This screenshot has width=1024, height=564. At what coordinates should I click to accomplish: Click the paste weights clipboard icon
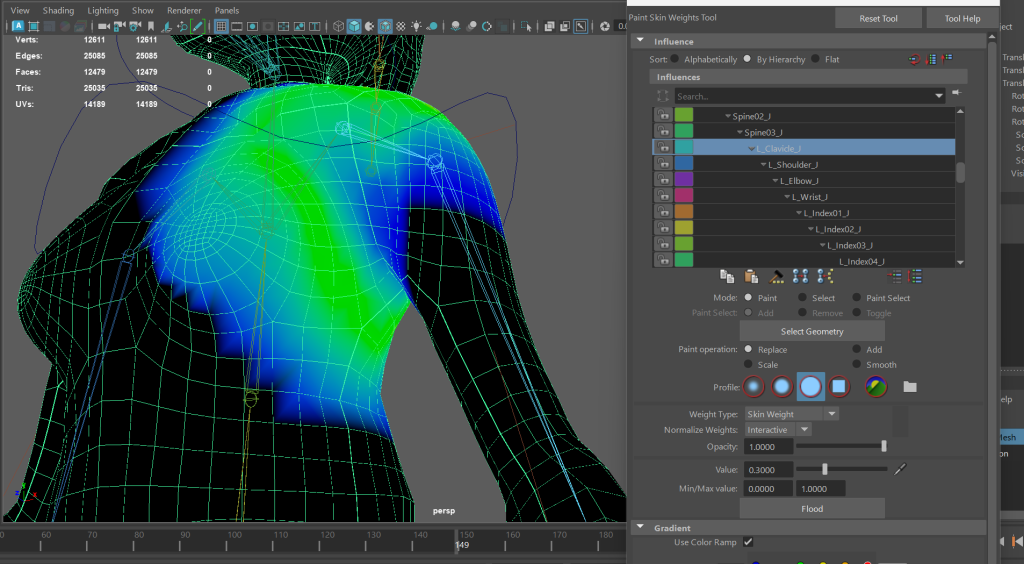752,276
